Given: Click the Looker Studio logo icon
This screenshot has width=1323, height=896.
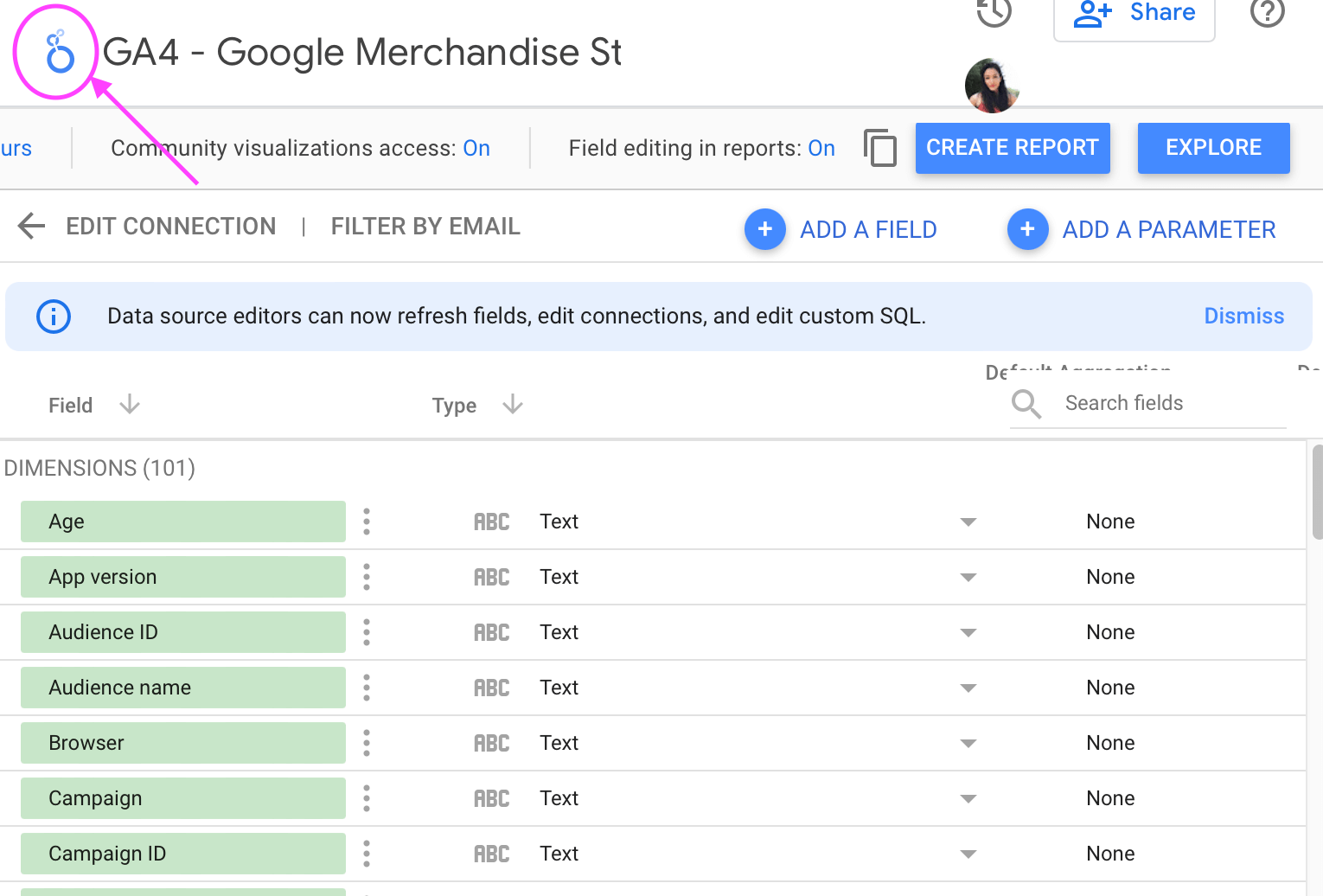Looking at the screenshot, I should tap(60, 51).
